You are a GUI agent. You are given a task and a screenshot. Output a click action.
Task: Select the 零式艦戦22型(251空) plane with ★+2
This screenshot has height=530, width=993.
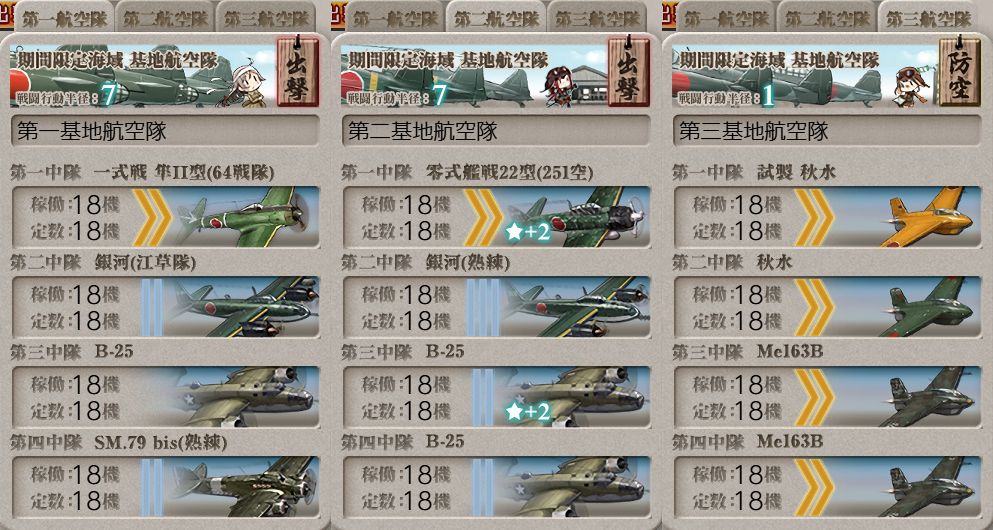pyautogui.click(x=576, y=217)
